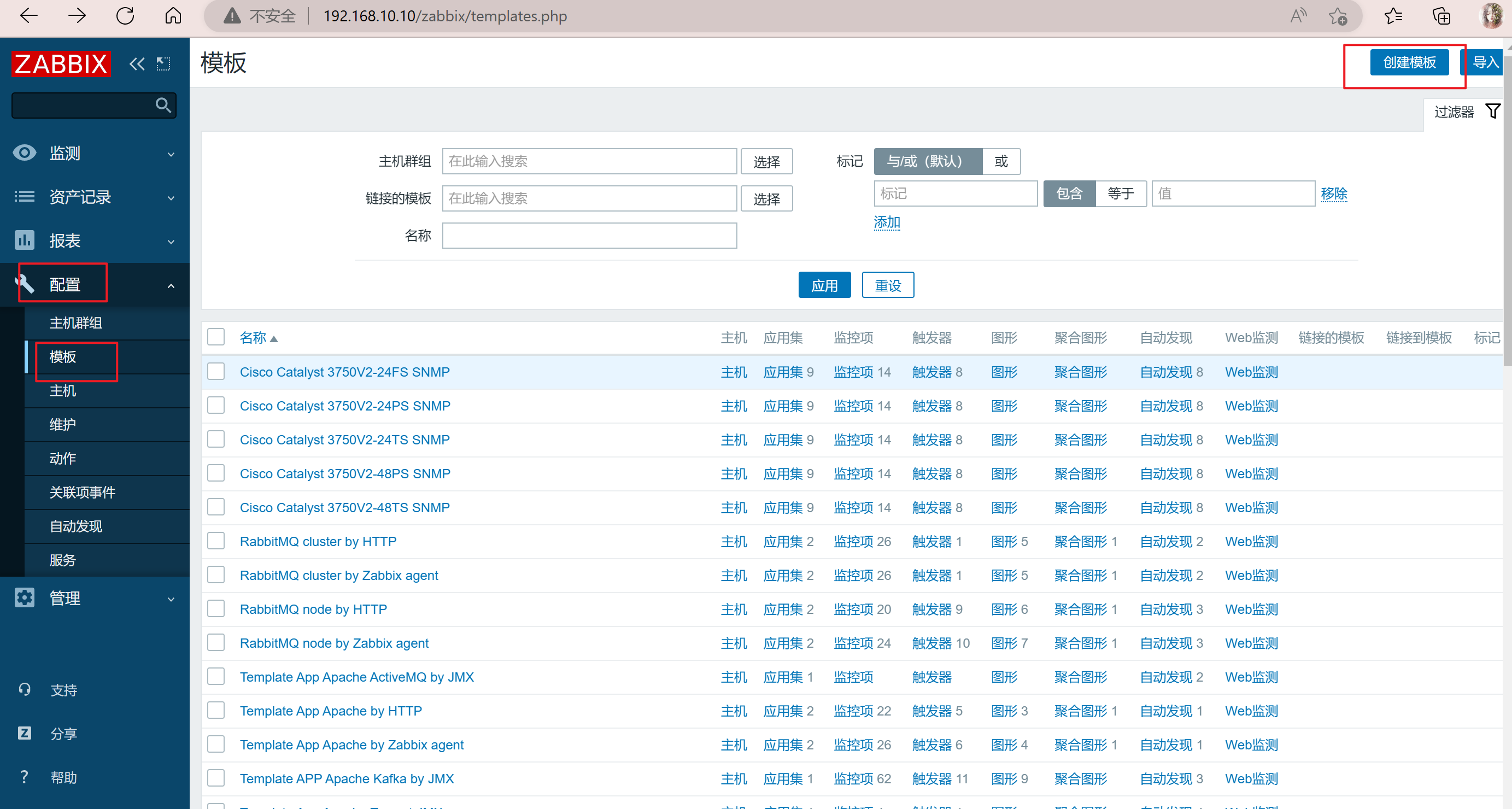Add page to favorites star icon
Viewport: 1512px width, 809px height.
[x=1338, y=16]
